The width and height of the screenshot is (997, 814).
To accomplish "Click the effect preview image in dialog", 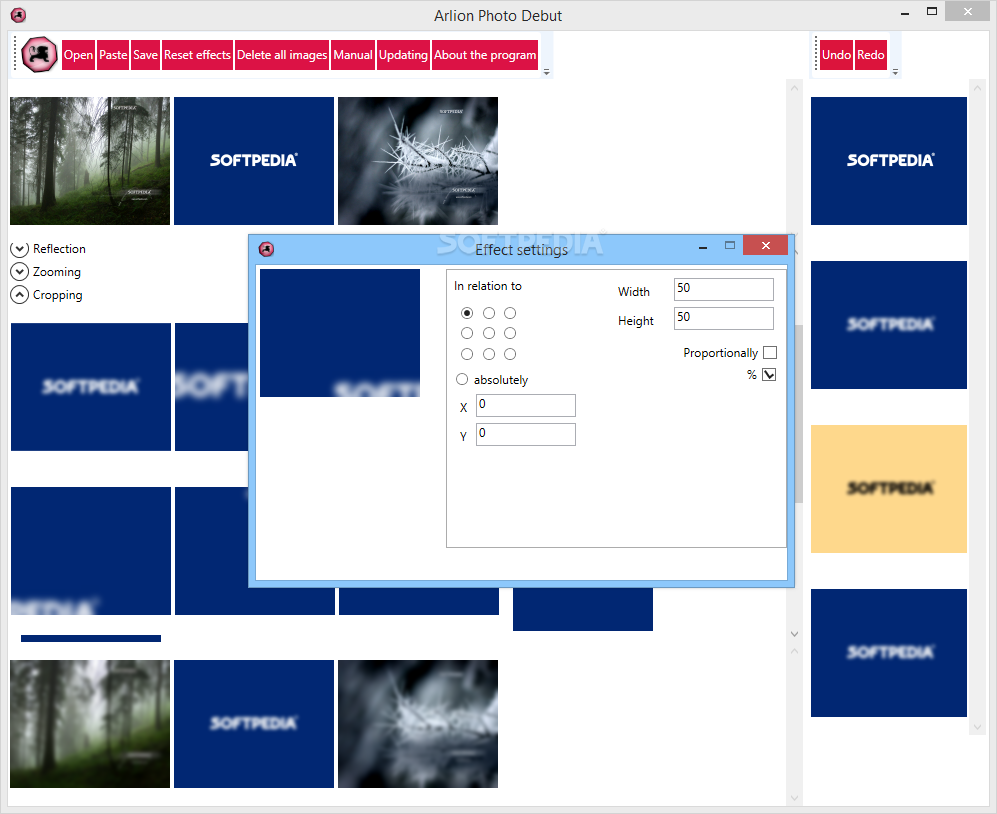I will pos(340,333).
